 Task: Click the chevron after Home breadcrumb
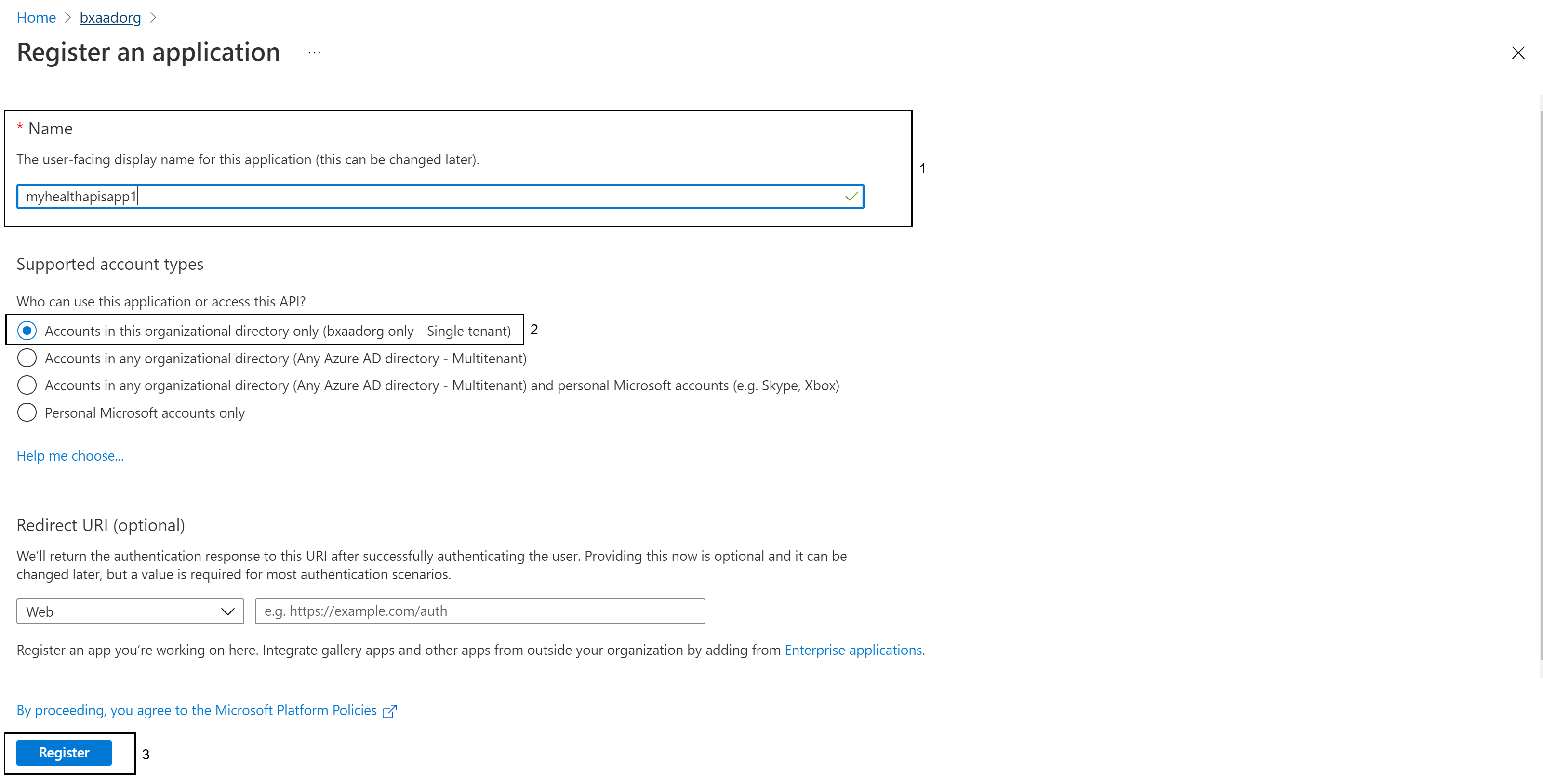(67, 18)
